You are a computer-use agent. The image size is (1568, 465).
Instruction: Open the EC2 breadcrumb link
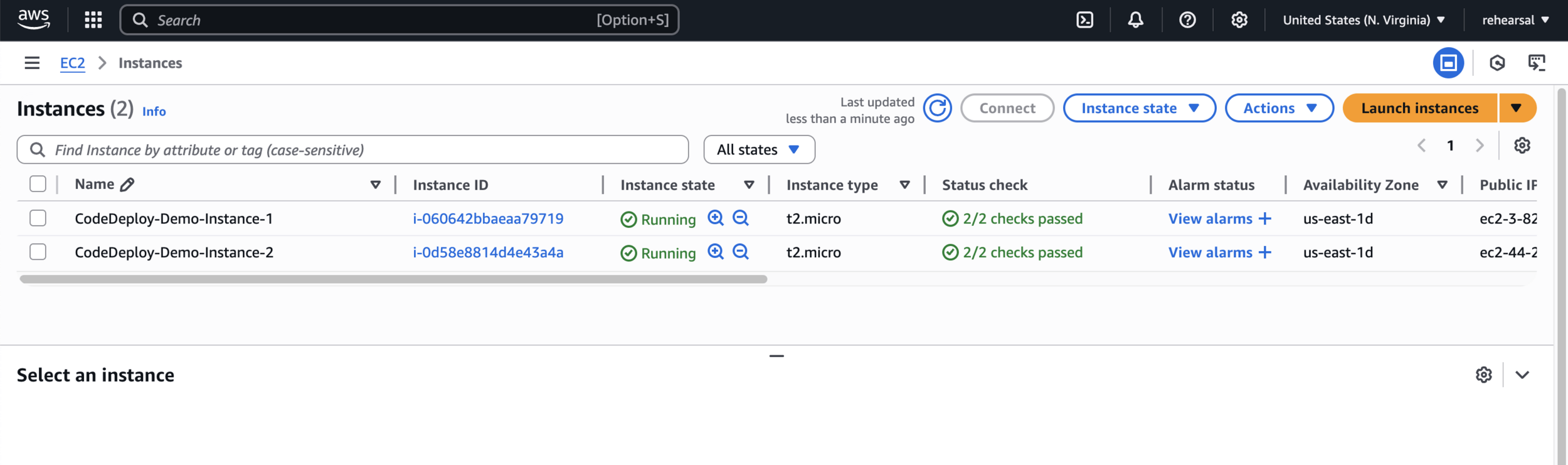pos(72,63)
